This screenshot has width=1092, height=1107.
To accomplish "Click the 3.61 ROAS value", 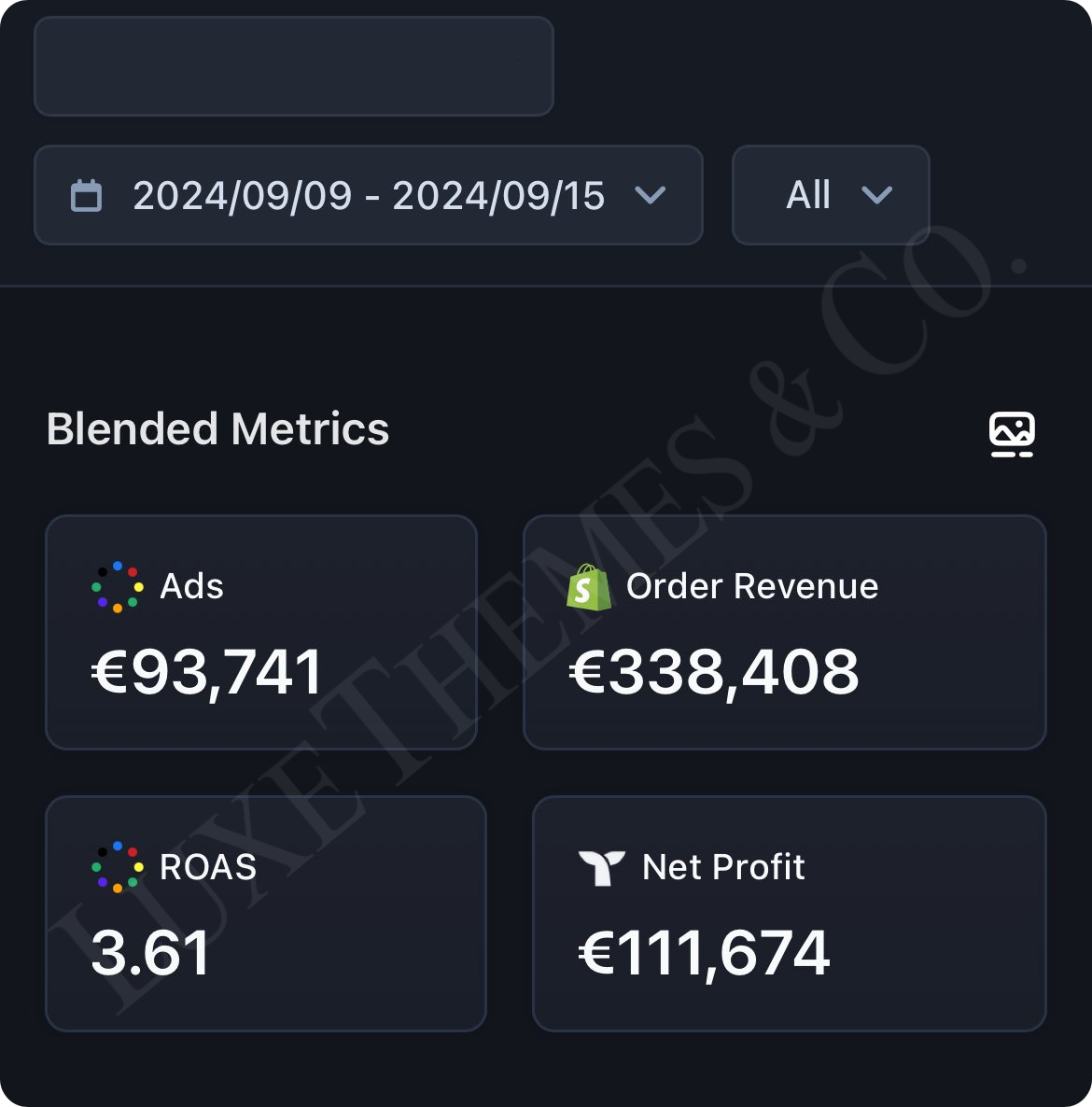I will coord(150,952).
